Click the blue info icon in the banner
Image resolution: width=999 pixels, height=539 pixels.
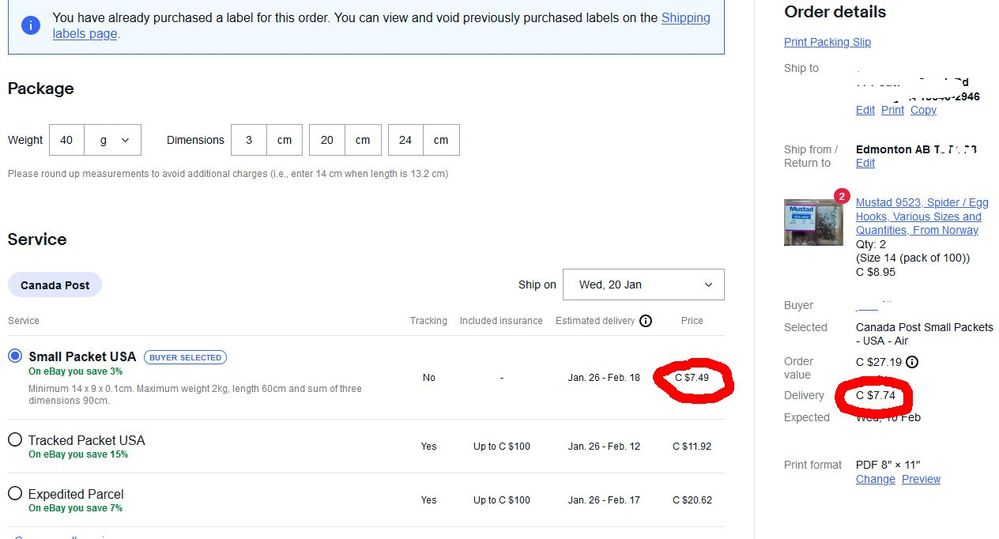pyautogui.click(x=31, y=26)
